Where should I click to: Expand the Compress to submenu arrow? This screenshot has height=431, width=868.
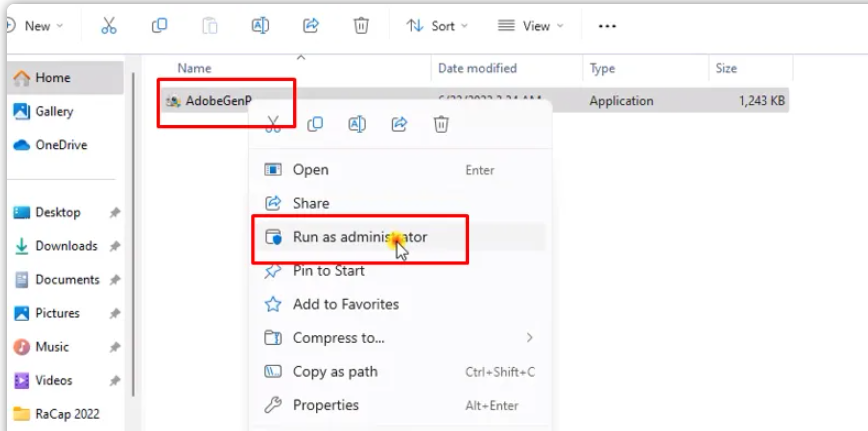529,337
